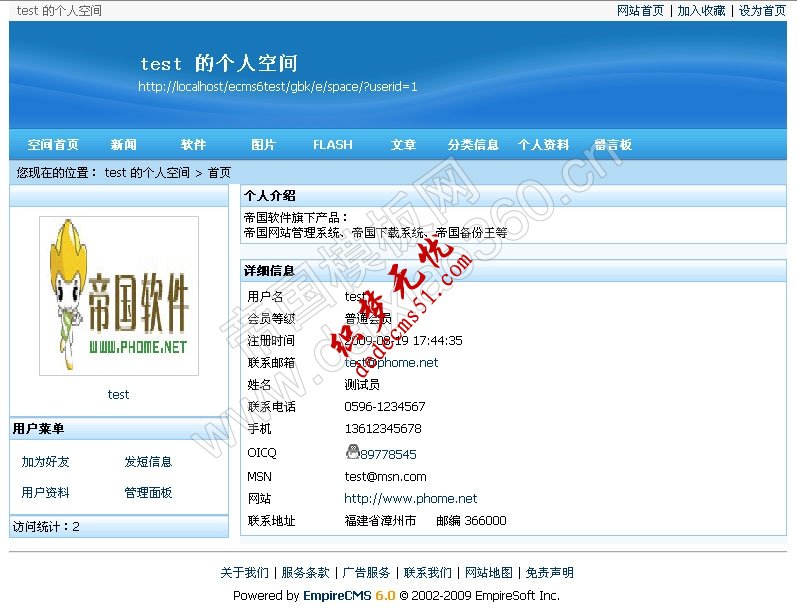Open 免责声明 in the footer

tap(549, 573)
